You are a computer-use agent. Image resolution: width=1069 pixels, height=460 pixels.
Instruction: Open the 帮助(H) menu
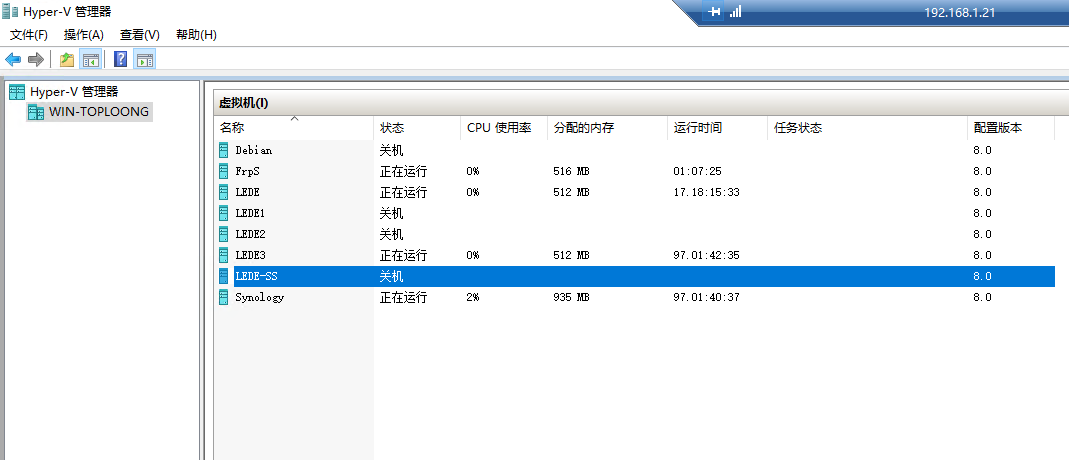pos(196,35)
